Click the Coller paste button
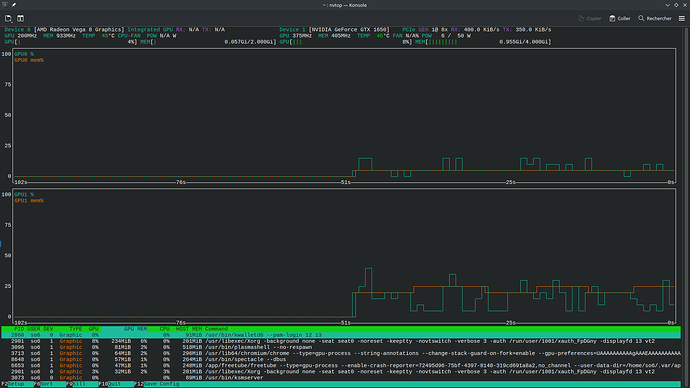 [620, 18]
